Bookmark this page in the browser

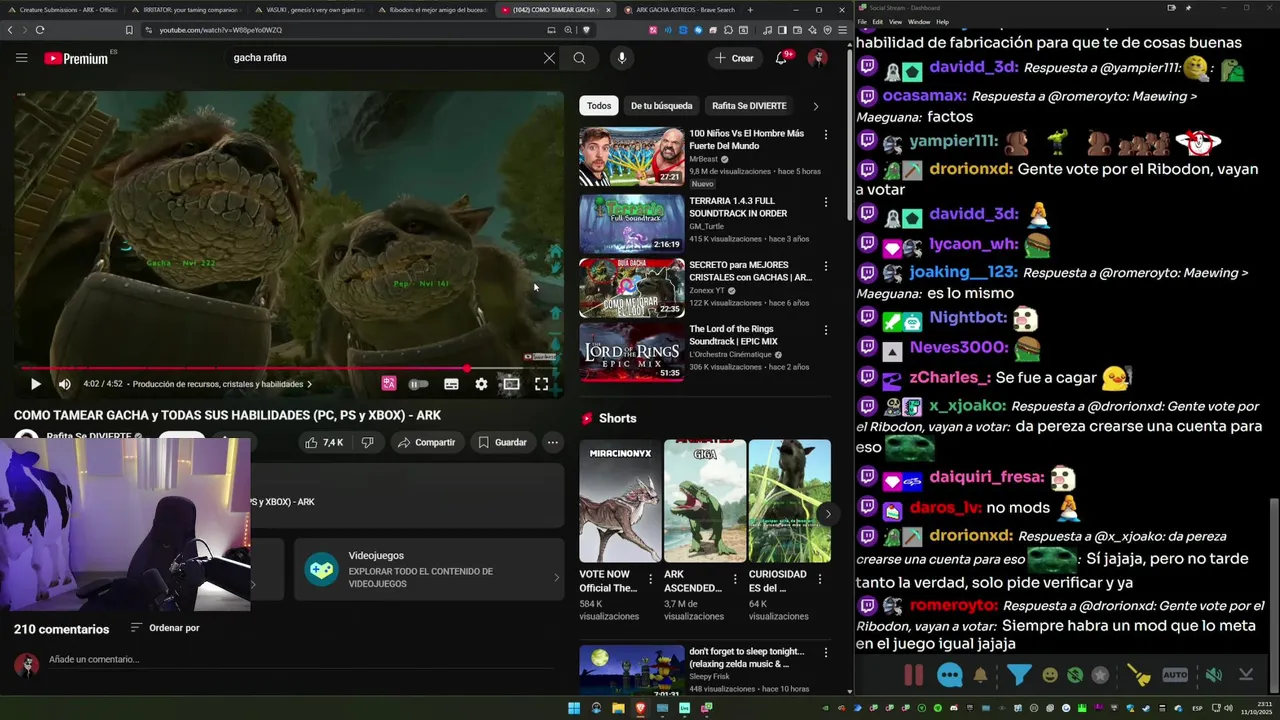129,30
